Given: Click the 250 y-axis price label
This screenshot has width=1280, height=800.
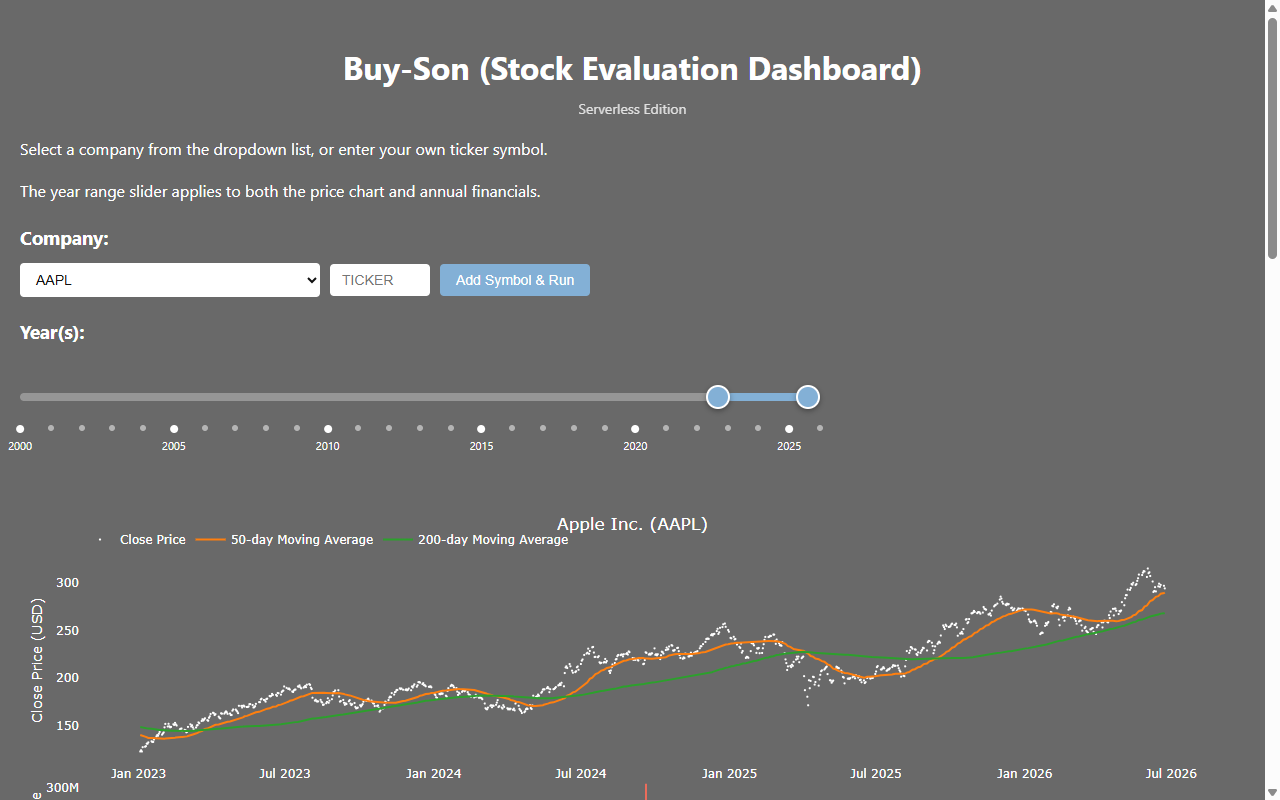Looking at the screenshot, I should 68,630.
